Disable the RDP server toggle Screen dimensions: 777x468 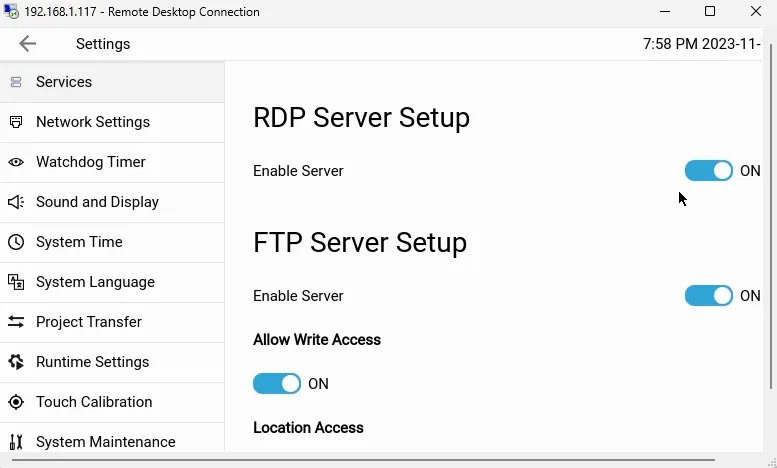coord(709,171)
